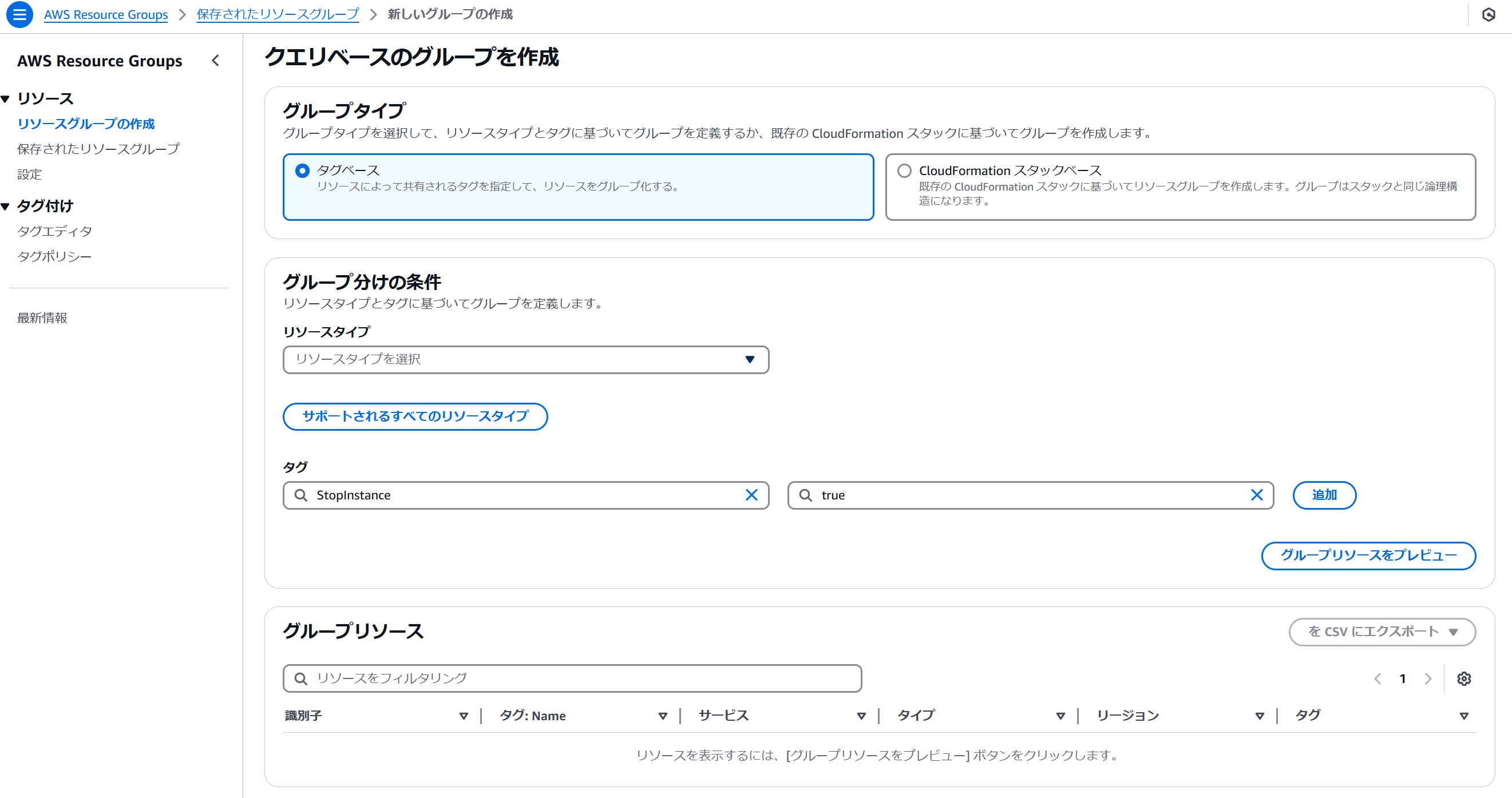Open the hamburger navigation menu icon
The image size is (1512, 798).
point(19,15)
